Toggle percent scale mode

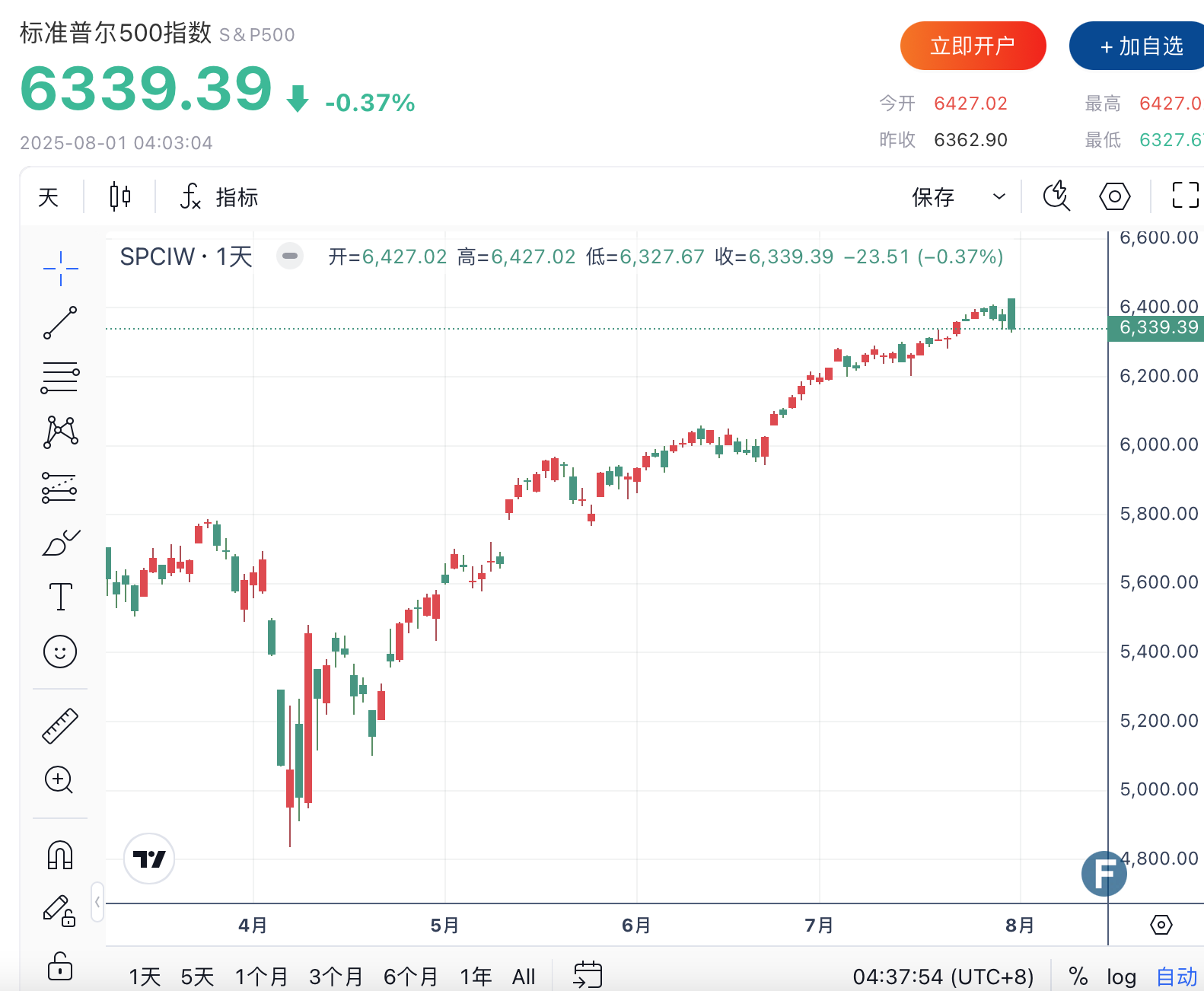pos(1078,977)
